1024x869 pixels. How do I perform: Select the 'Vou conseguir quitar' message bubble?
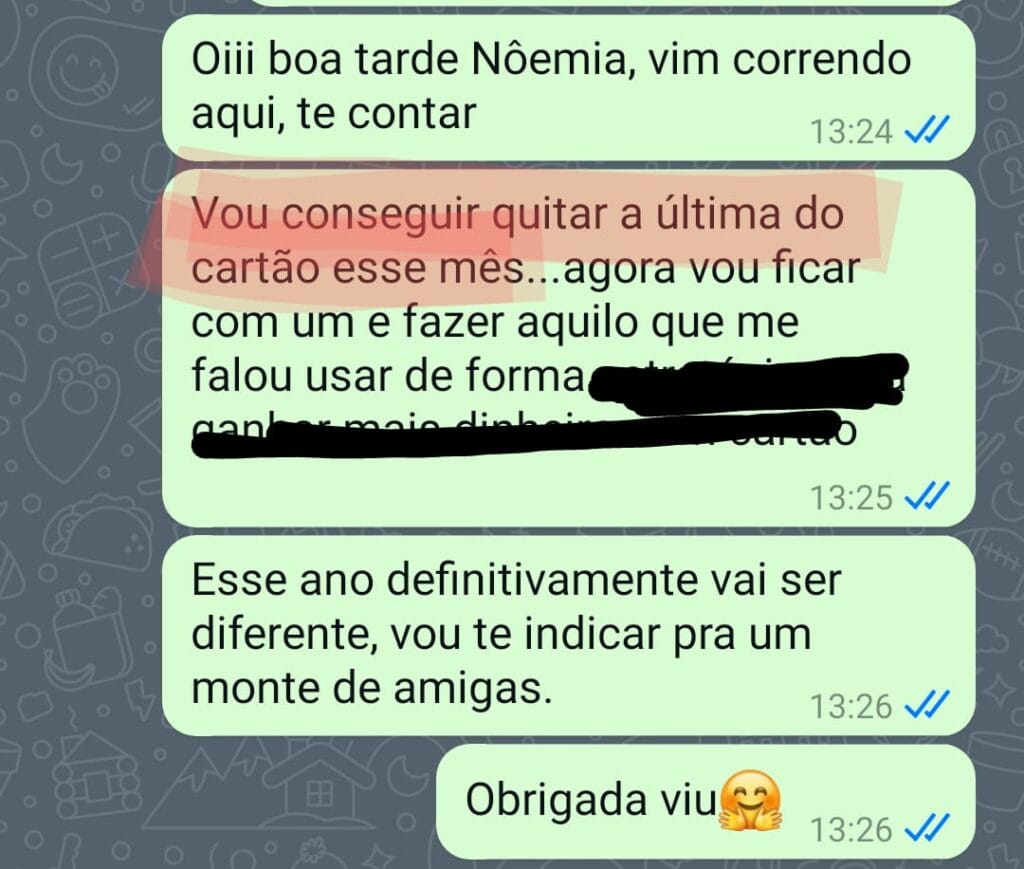(568, 349)
